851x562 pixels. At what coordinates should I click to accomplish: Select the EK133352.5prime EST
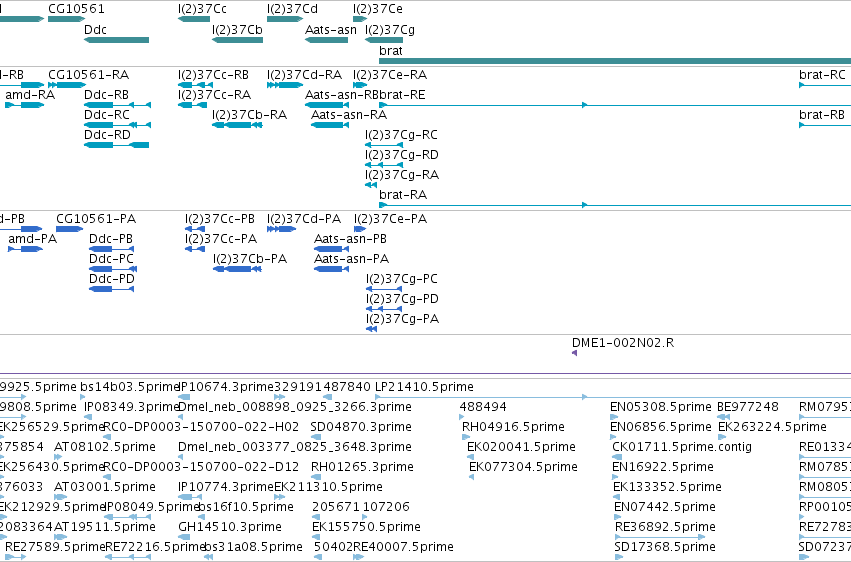617,498
